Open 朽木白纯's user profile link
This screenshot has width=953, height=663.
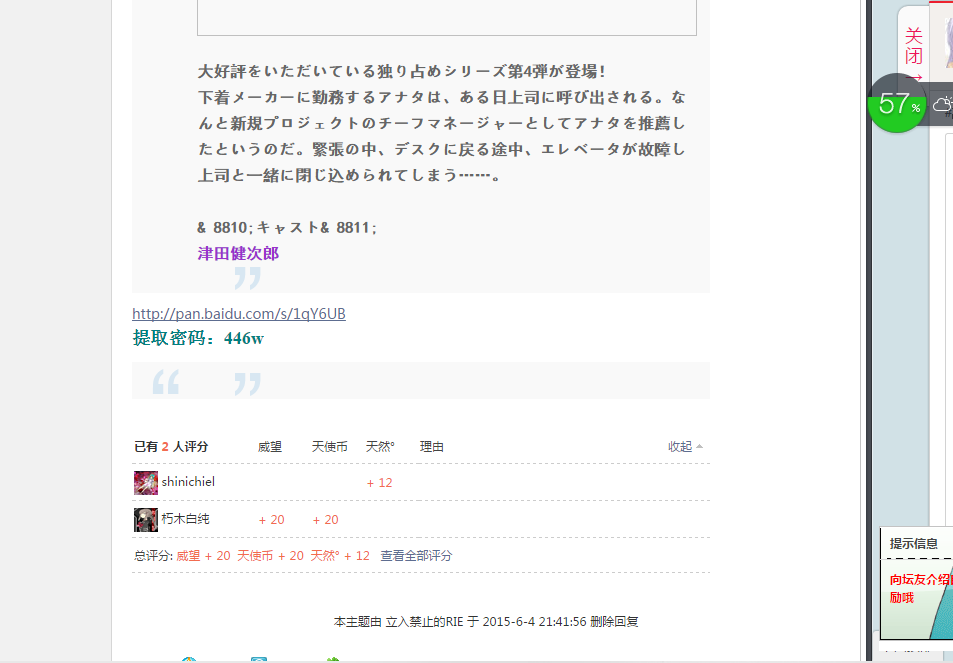pyautogui.click(x=185, y=519)
